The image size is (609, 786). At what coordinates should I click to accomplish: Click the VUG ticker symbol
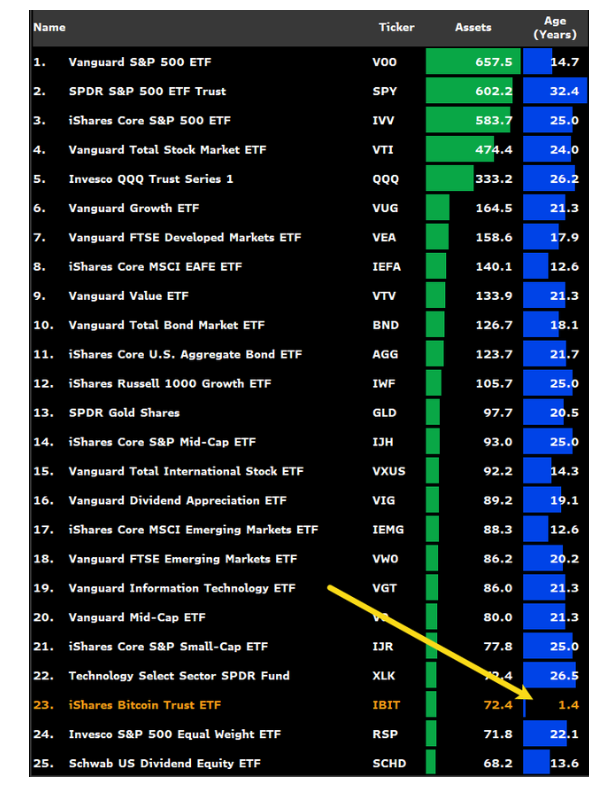click(385, 208)
